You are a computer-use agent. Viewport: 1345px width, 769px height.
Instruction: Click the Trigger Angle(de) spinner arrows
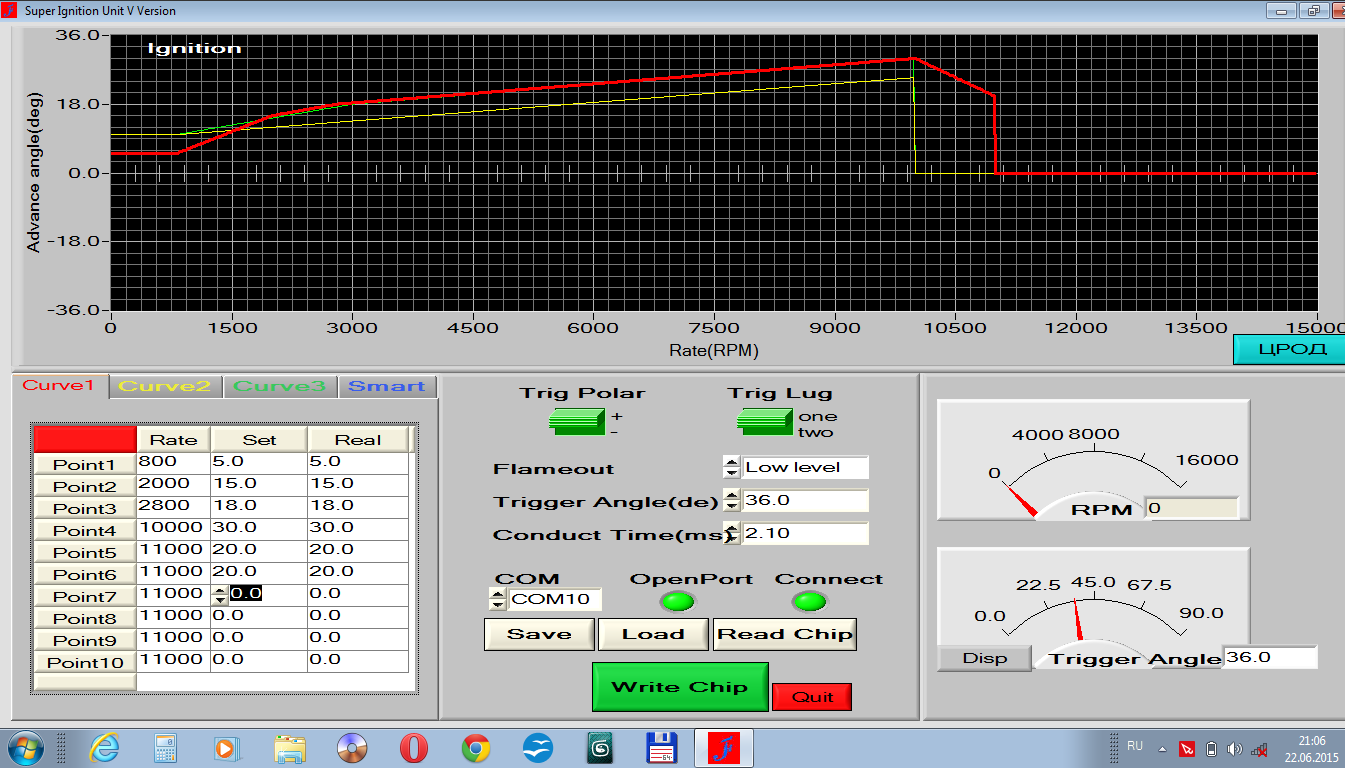coord(731,501)
